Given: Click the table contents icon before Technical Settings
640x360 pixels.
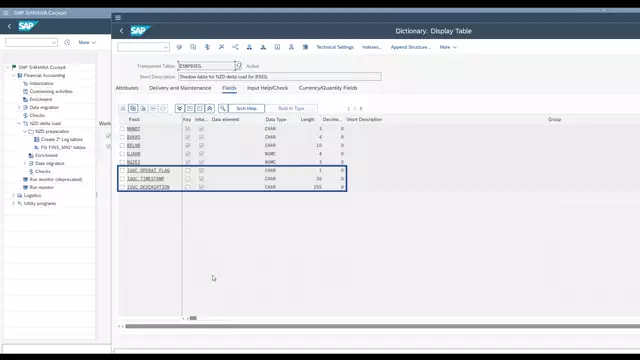Looking at the screenshot, I should pos(305,47).
